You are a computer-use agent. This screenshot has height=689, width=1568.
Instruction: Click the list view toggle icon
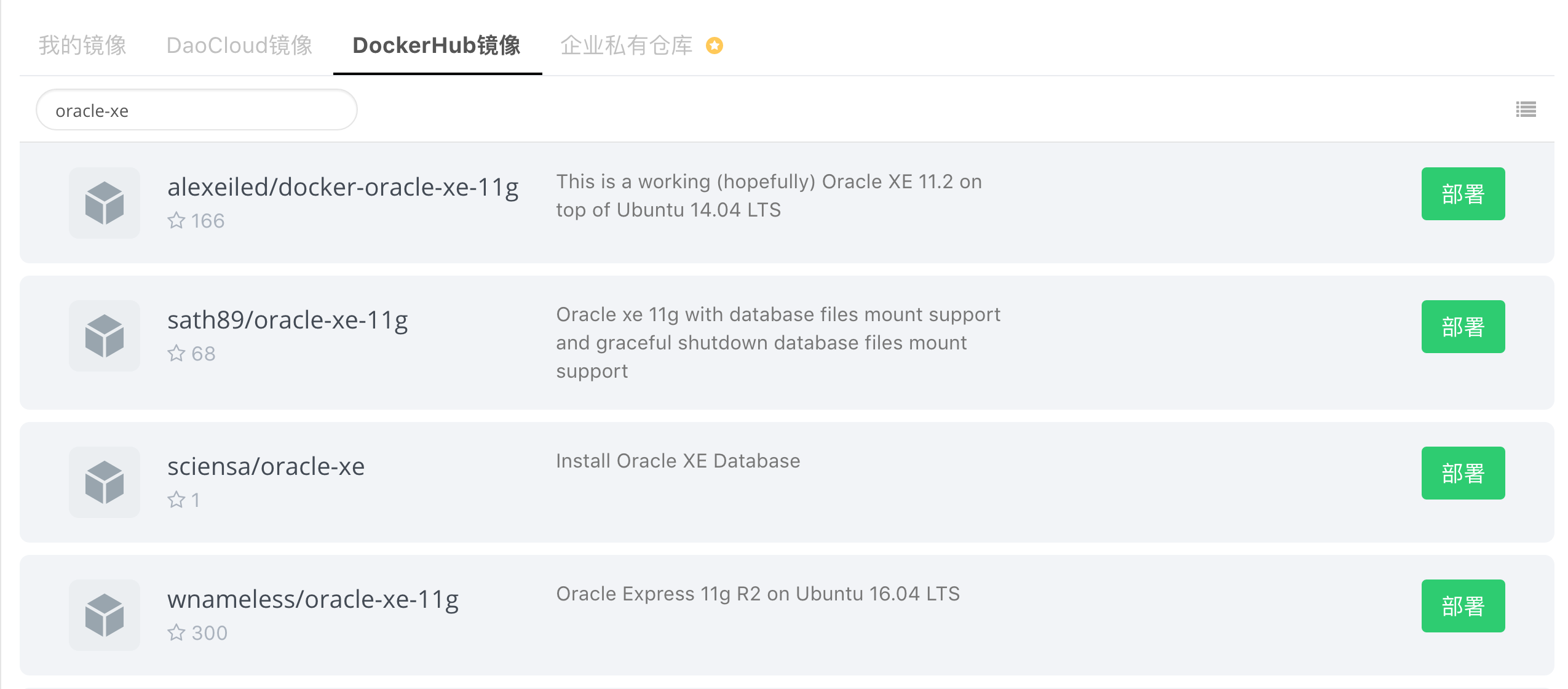pos(1526,110)
